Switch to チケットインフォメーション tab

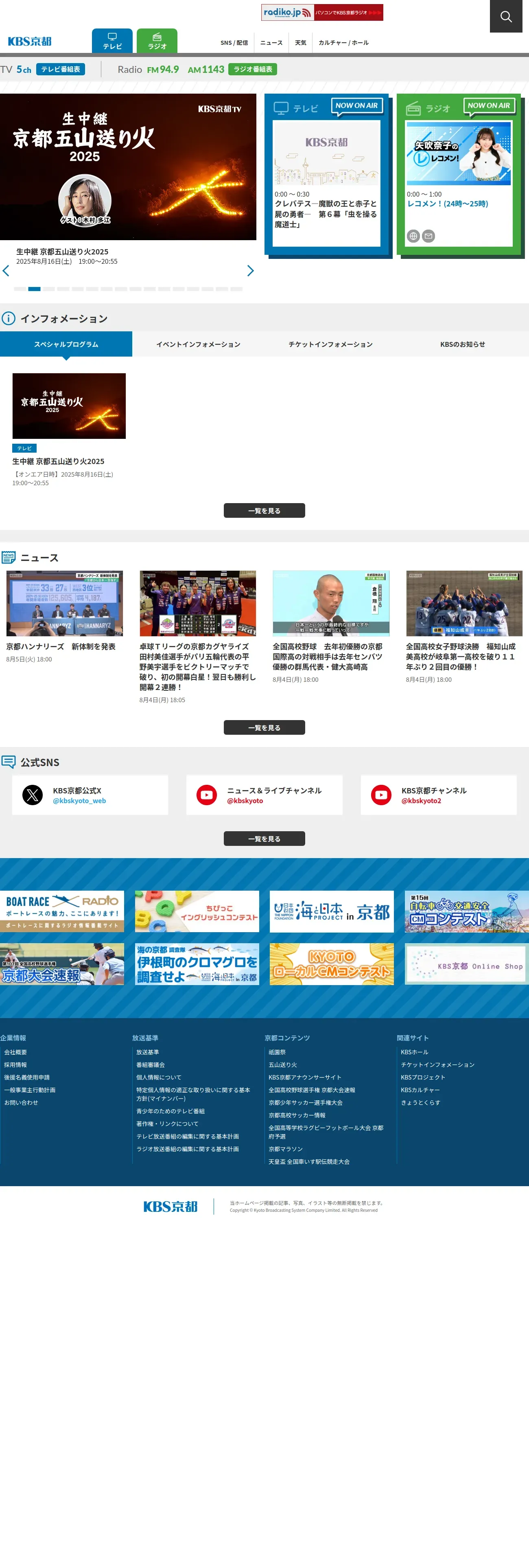click(330, 344)
